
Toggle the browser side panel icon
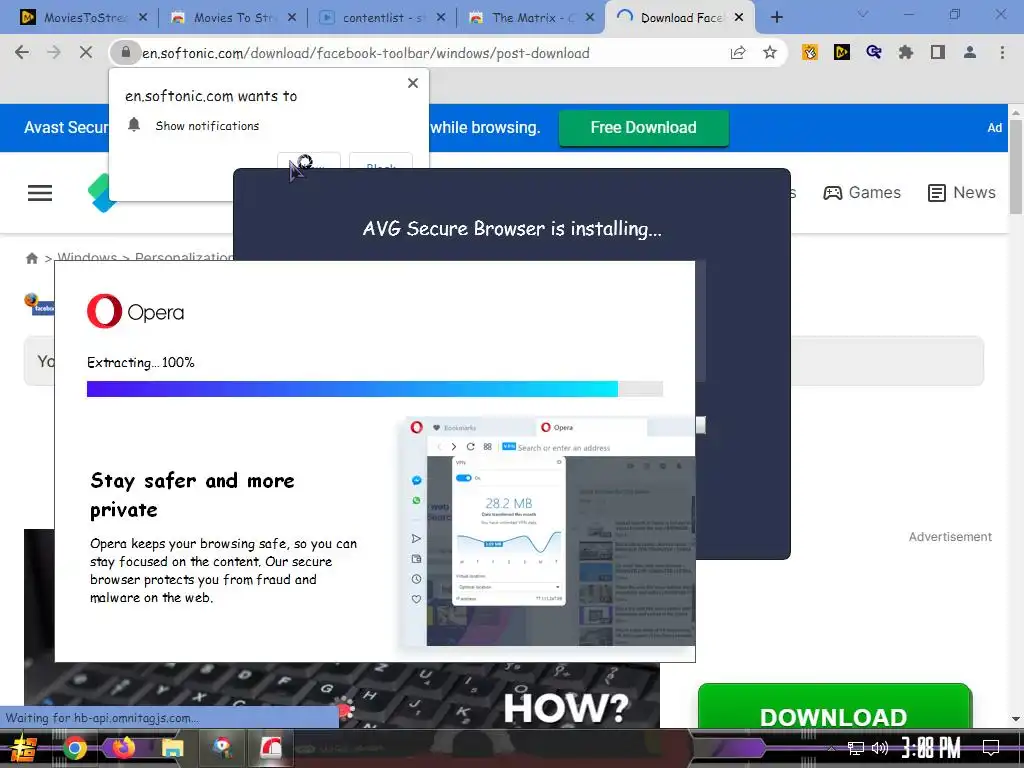pyautogui.click(x=938, y=53)
